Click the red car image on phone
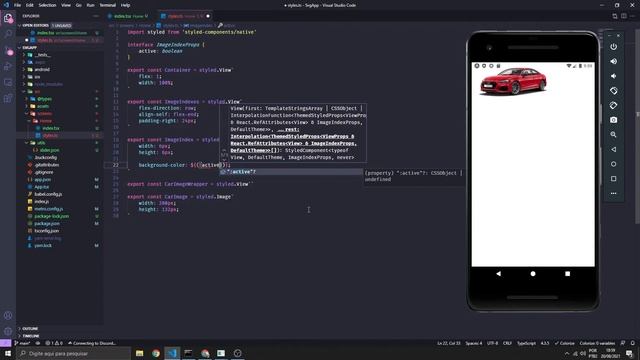 (x=513, y=81)
